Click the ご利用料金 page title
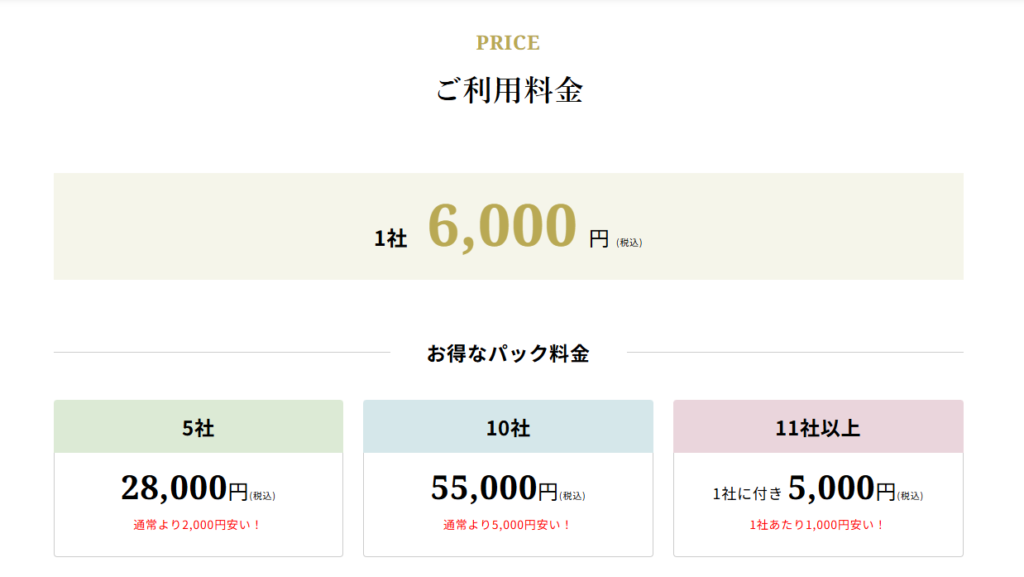Viewport: 1024px width, 577px height. pyautogui.click(x=509, y=91)
